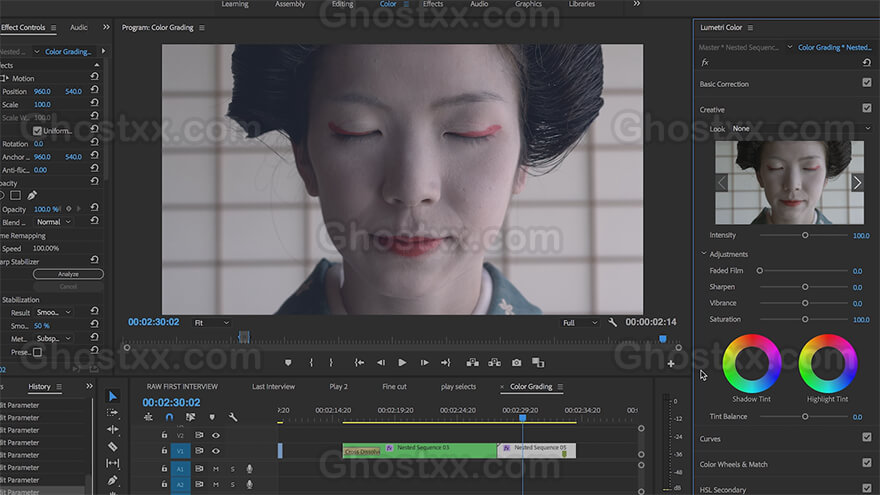This screenshot has width=880, height=495.
Task: Toggle Curves section checkbox
Action: pyautogui.click(x=867, y=437)
